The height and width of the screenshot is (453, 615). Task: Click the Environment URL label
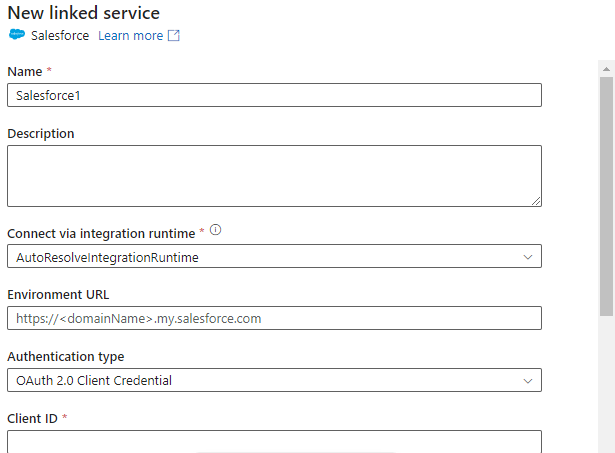pyautogui.click(x=58, y=295)
